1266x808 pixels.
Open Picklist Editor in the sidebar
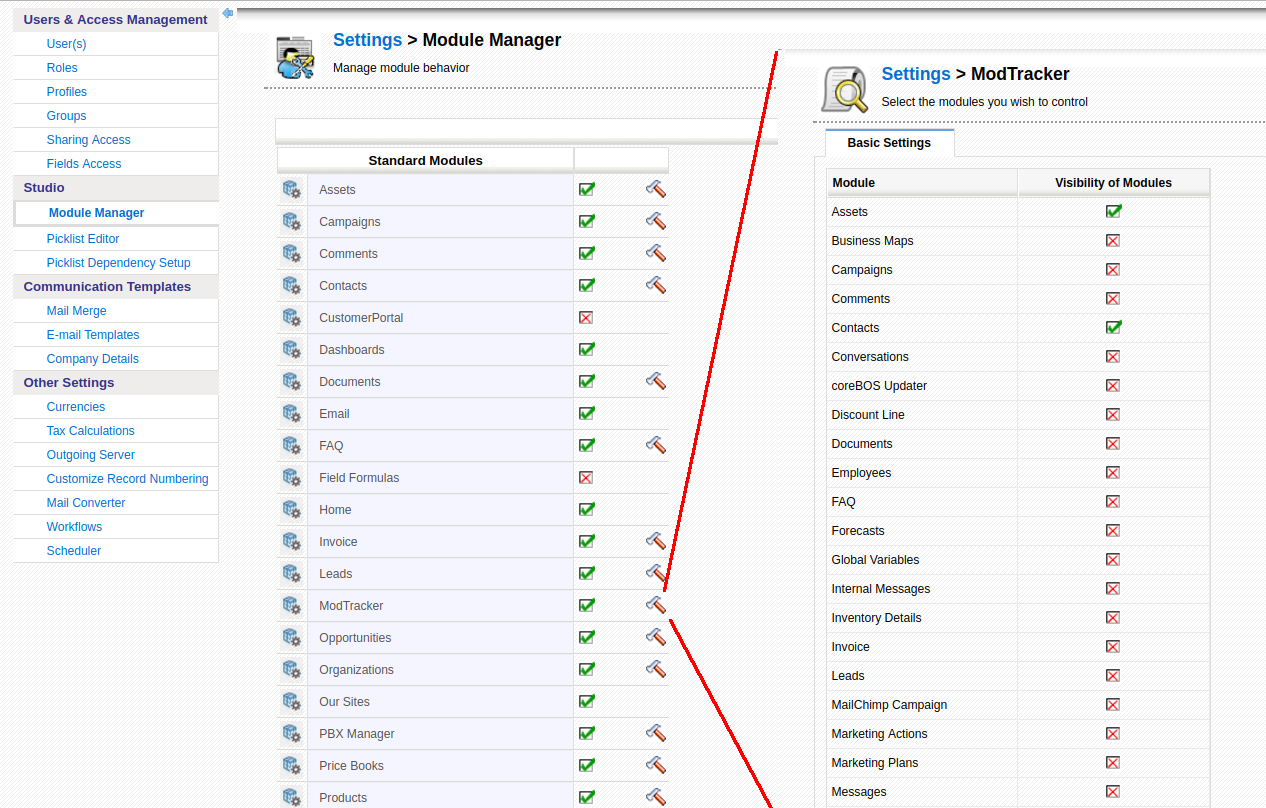tap(83, 239)
